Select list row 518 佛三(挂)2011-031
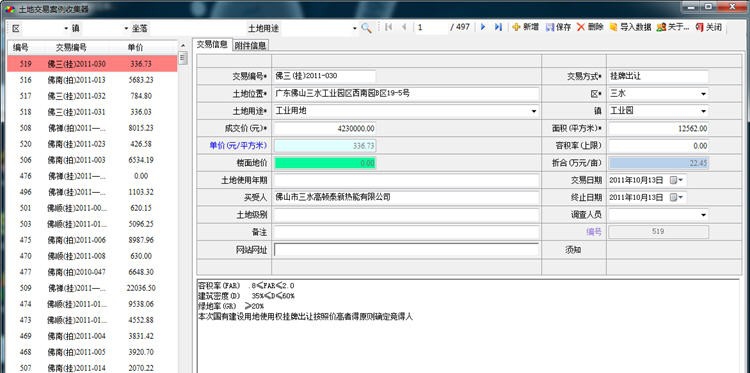The width and height of the screenshot is (750, 373). [x=92, y=112]
